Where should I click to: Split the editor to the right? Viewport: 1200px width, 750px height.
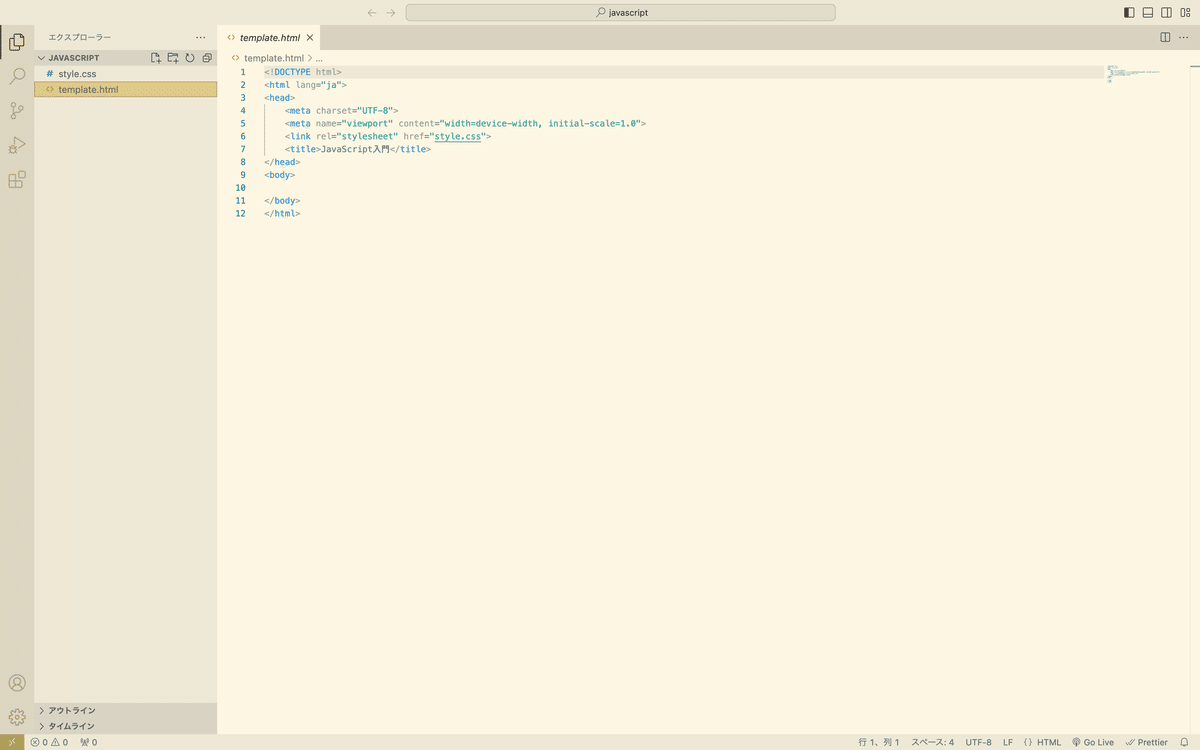coord(1165,37)
